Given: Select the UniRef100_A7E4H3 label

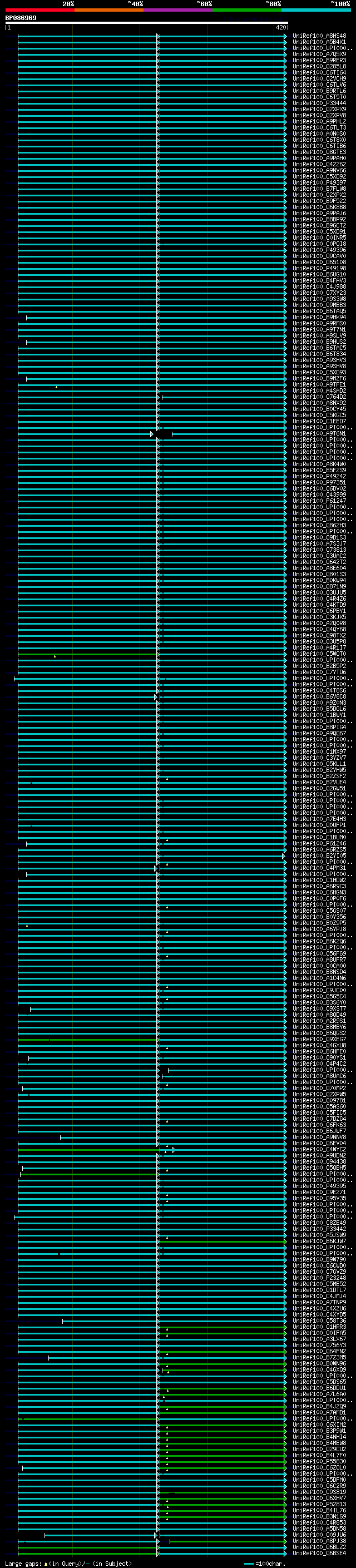Looking at the screenshot, I should point(319,819).
